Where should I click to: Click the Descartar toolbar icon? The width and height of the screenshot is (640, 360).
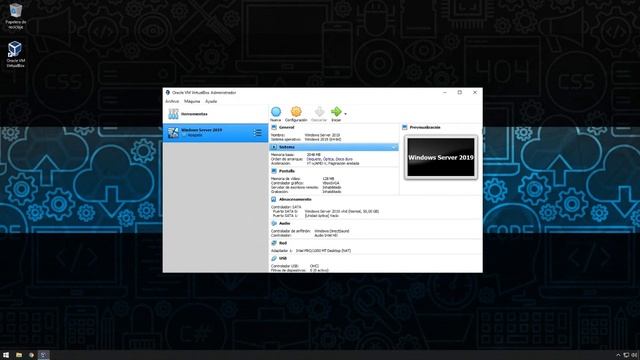[x=319, y=112]
